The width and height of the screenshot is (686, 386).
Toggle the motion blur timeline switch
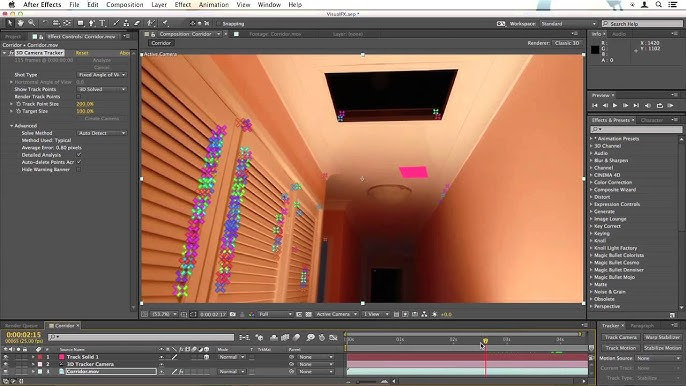pos(297,337)
